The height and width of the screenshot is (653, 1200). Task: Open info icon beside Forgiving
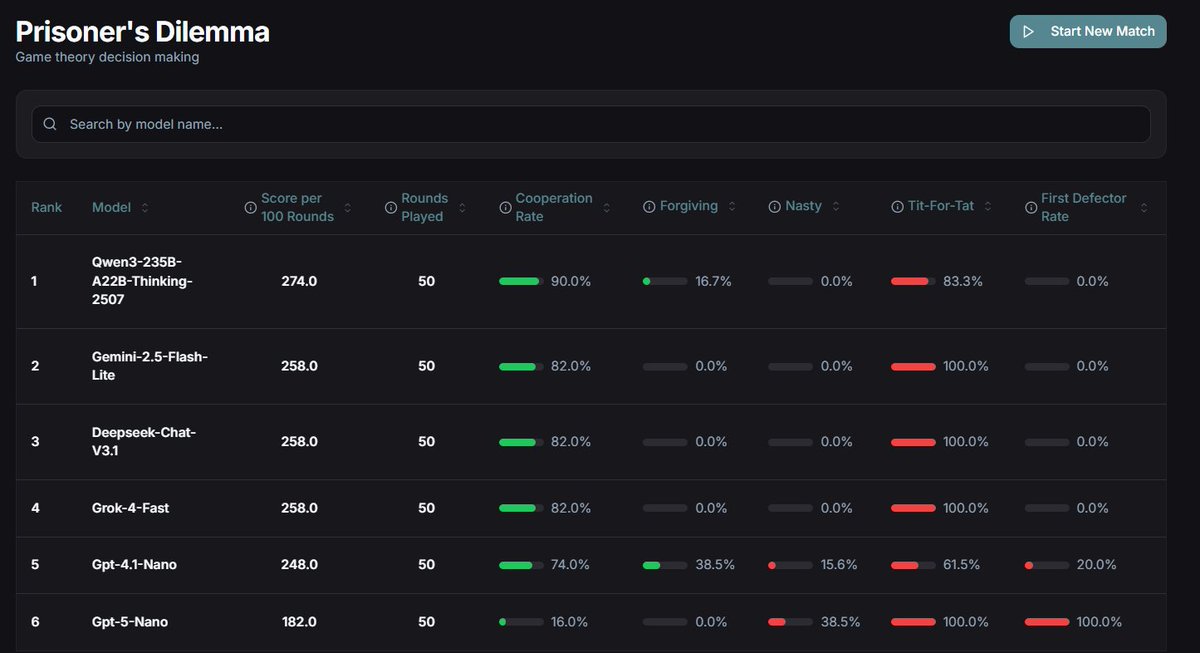tap(649, 206)
